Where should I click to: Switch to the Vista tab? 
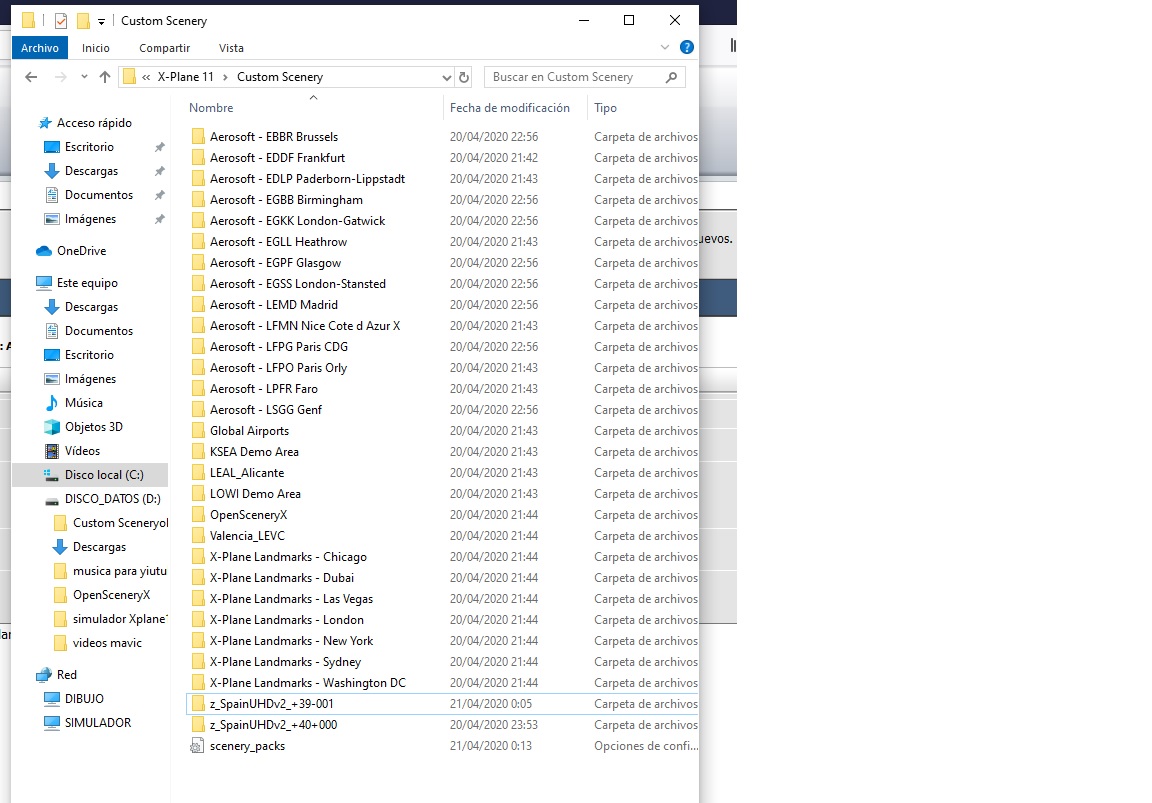point(231,48)
